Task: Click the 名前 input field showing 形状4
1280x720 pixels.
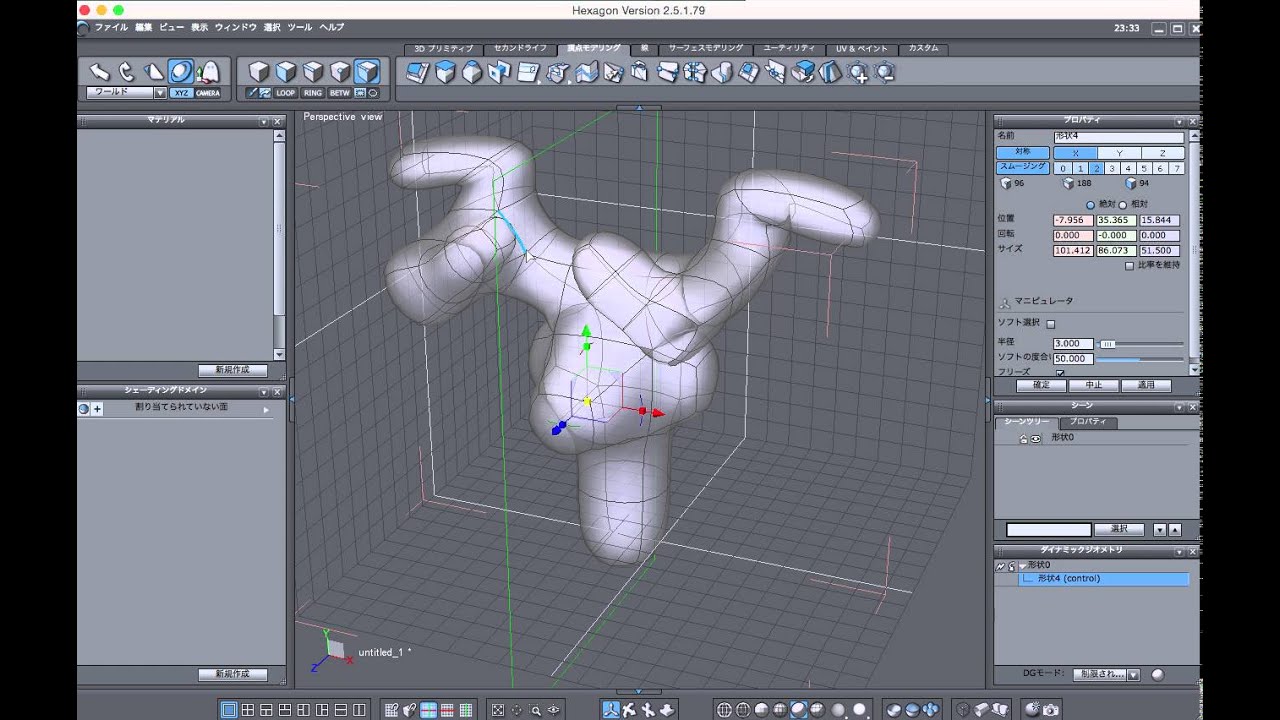Action: click(x=1118, y=136)
